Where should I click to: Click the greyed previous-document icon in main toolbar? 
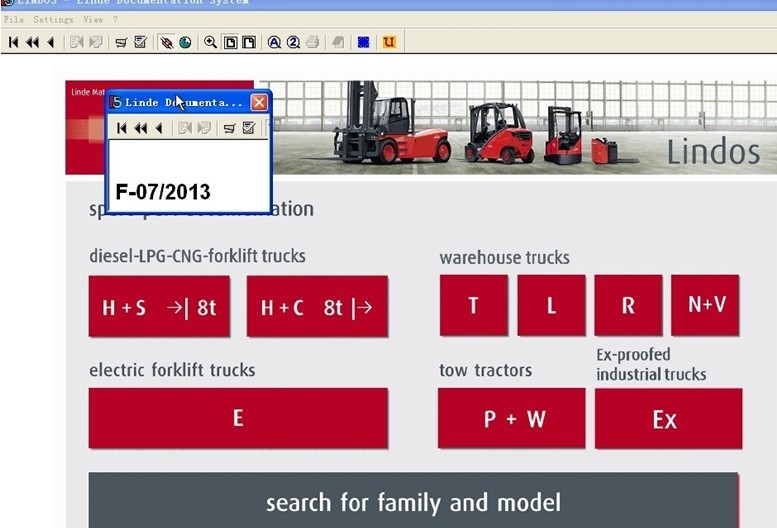(76, 42)
